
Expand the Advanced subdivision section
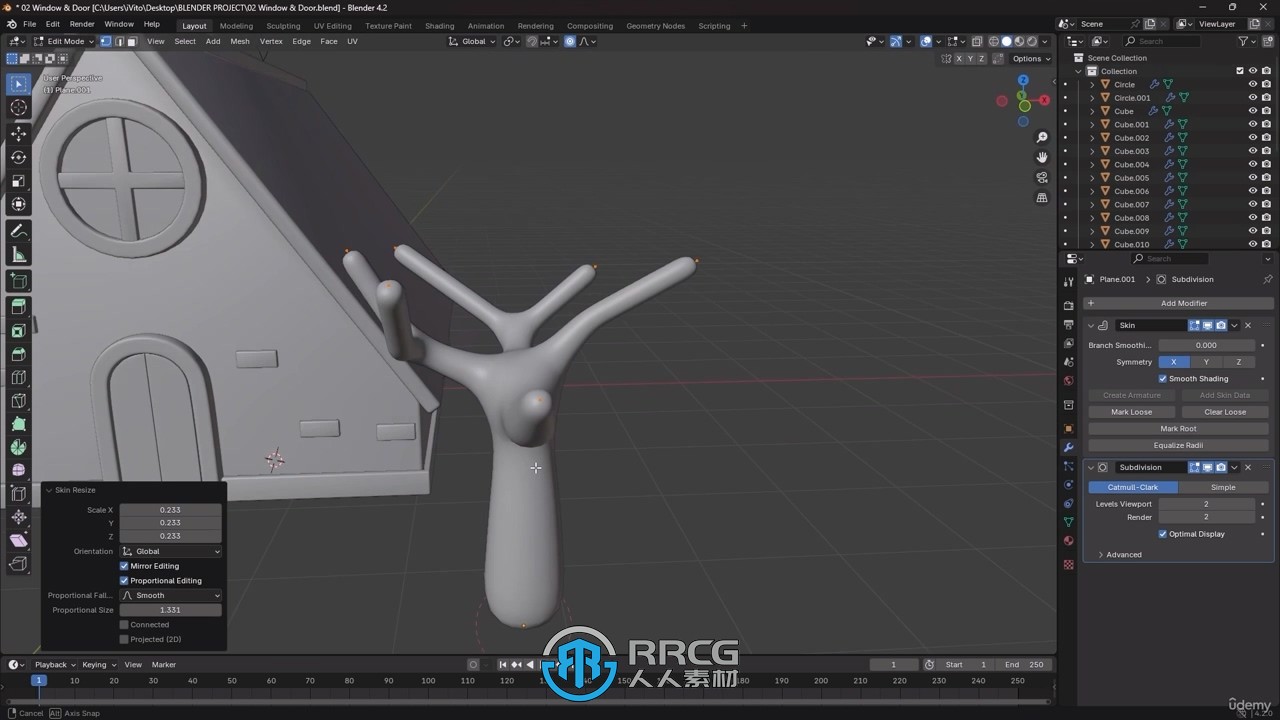tap(1120, 554)
